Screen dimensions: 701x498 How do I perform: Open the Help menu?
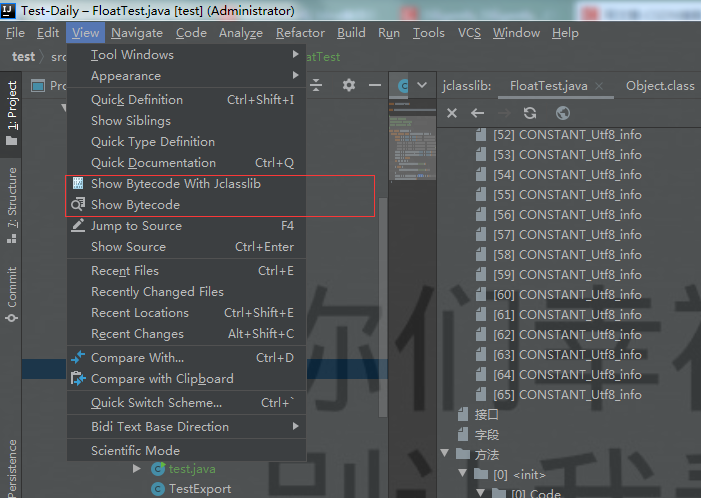[565, 33]
